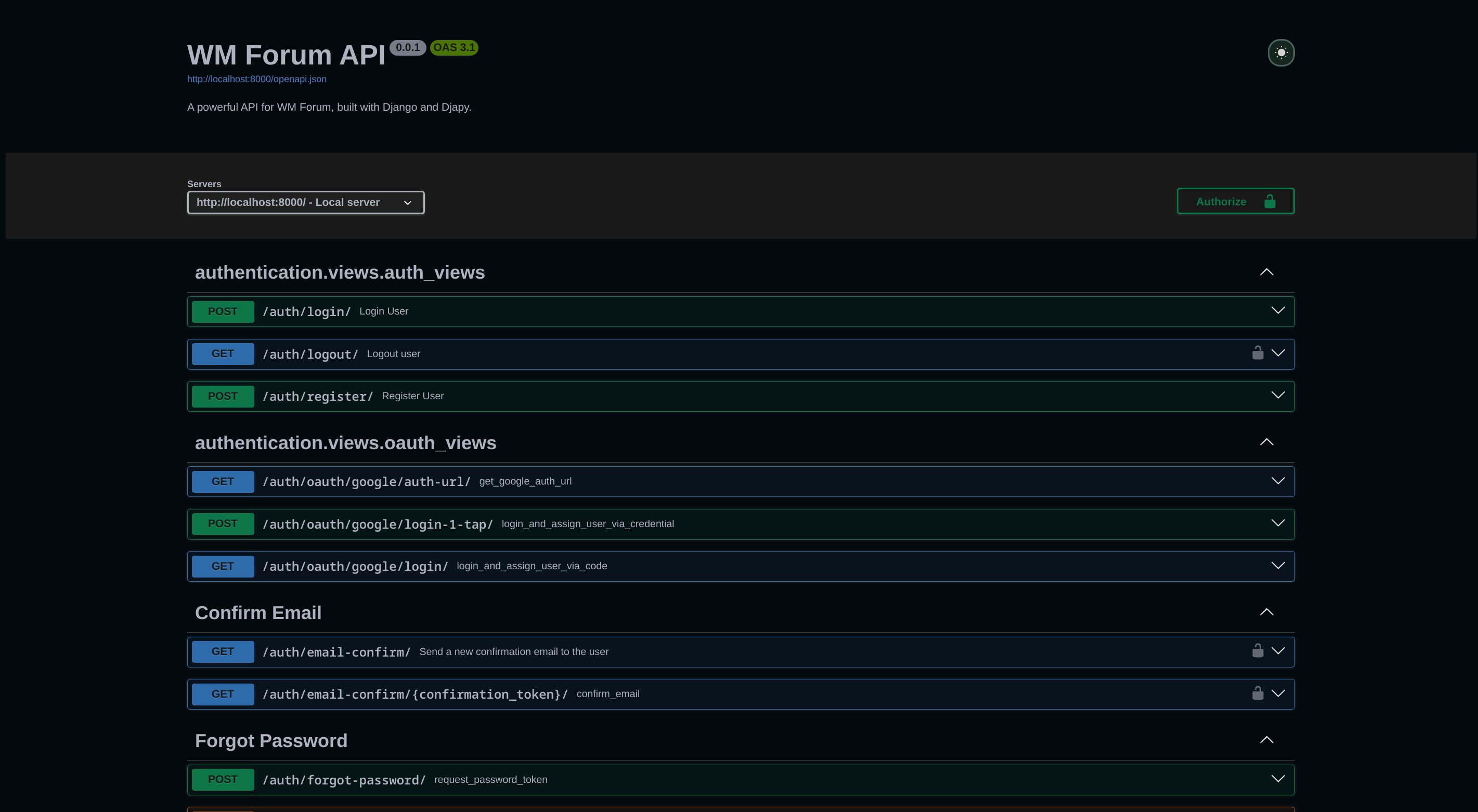Open the Servers dropdown for localhost:8000

(x=305, y=202)
